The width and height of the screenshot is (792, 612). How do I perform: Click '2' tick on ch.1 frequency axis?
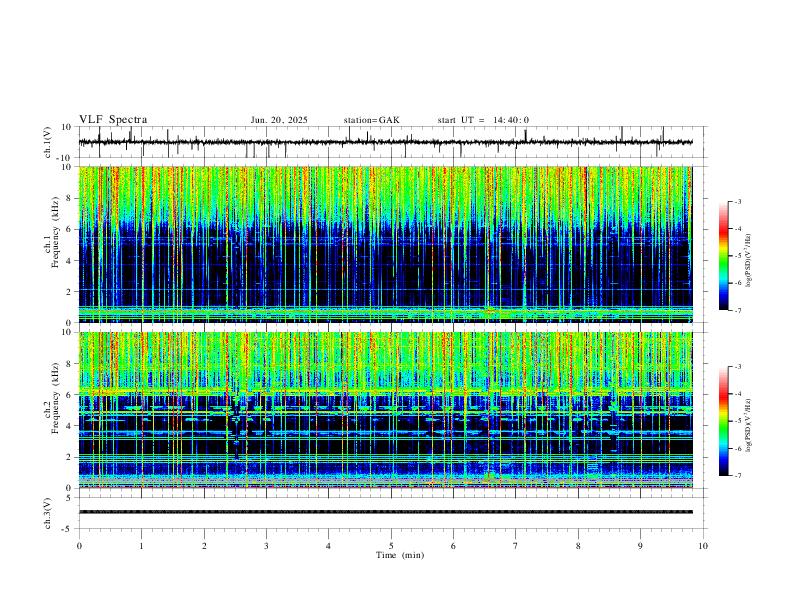point(70,292)
